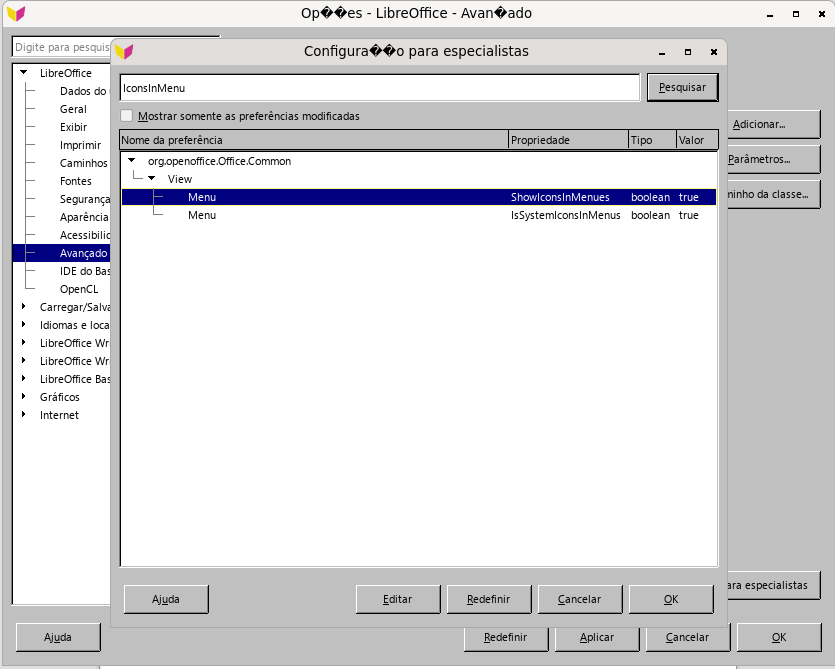Click OK in the Options window
This screenshot has width=835, height=669.
tap(779, 638)
